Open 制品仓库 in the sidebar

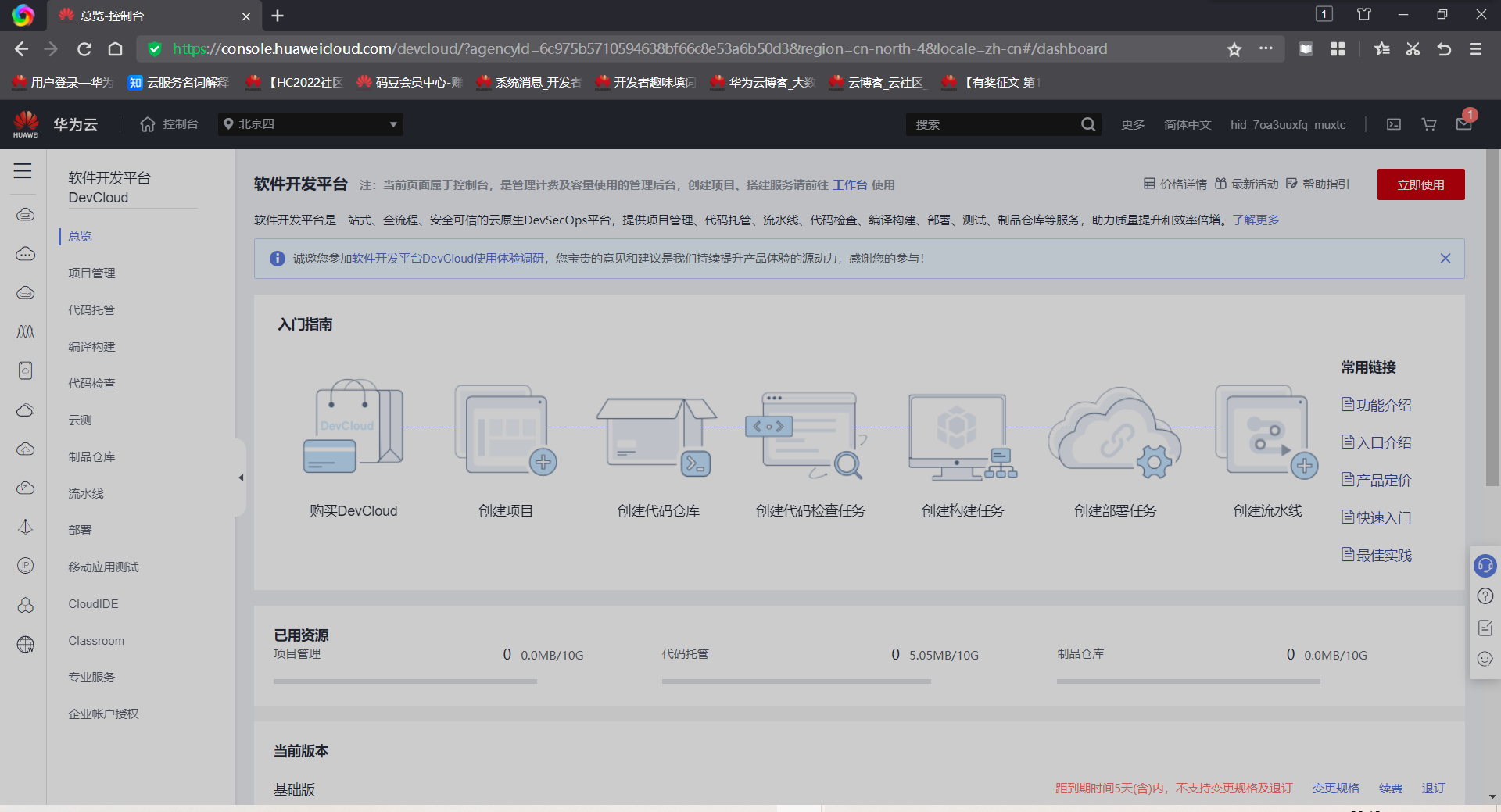[x=91, y=457]
